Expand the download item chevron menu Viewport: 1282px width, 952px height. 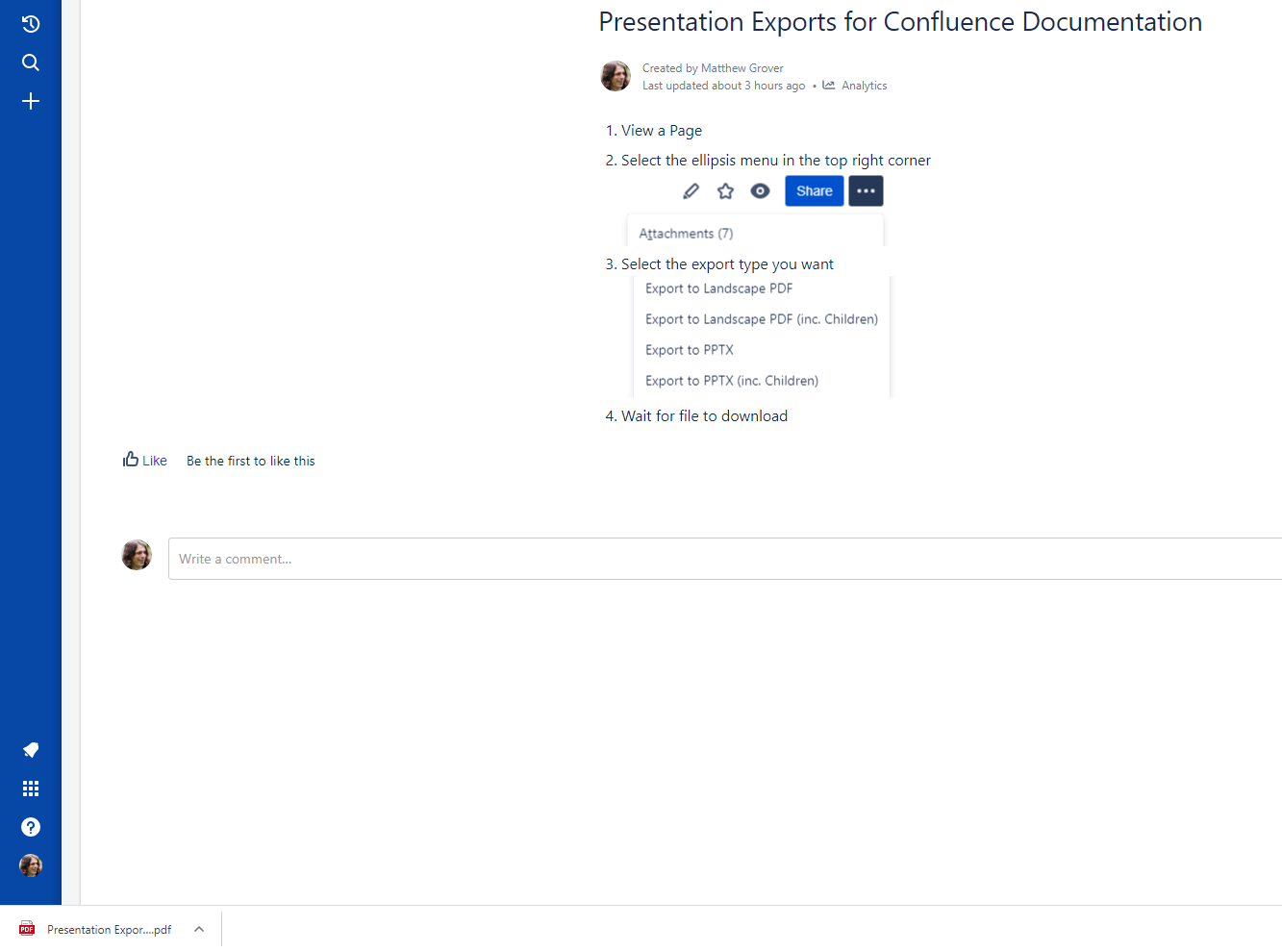pos(199,929)
